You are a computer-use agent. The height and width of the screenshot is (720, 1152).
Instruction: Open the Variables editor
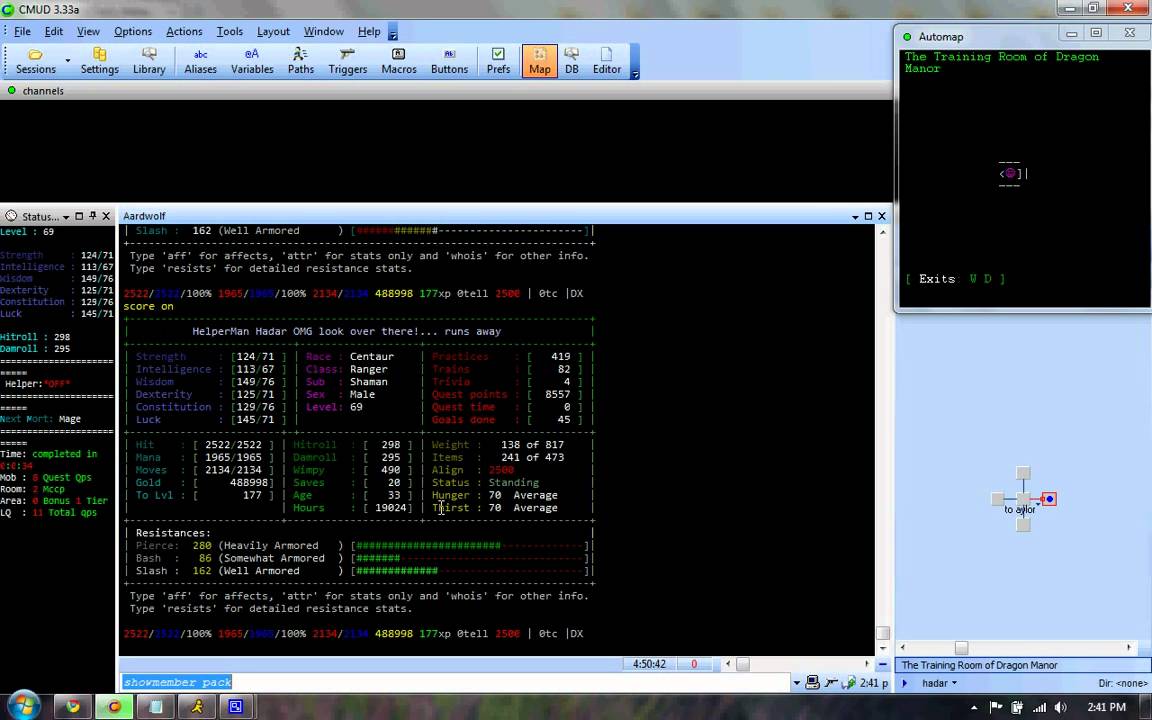point(252,61)
